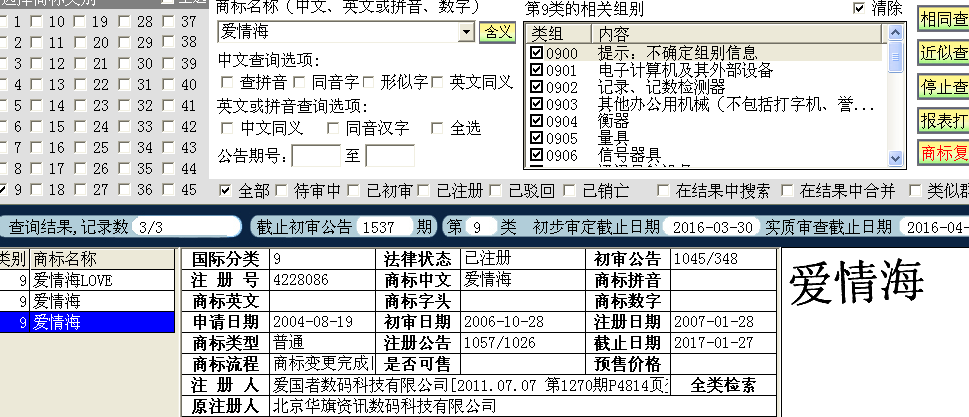Tick class 45 checkbox
This screenshot has height=417, width=969.
[x=168, y=190]
